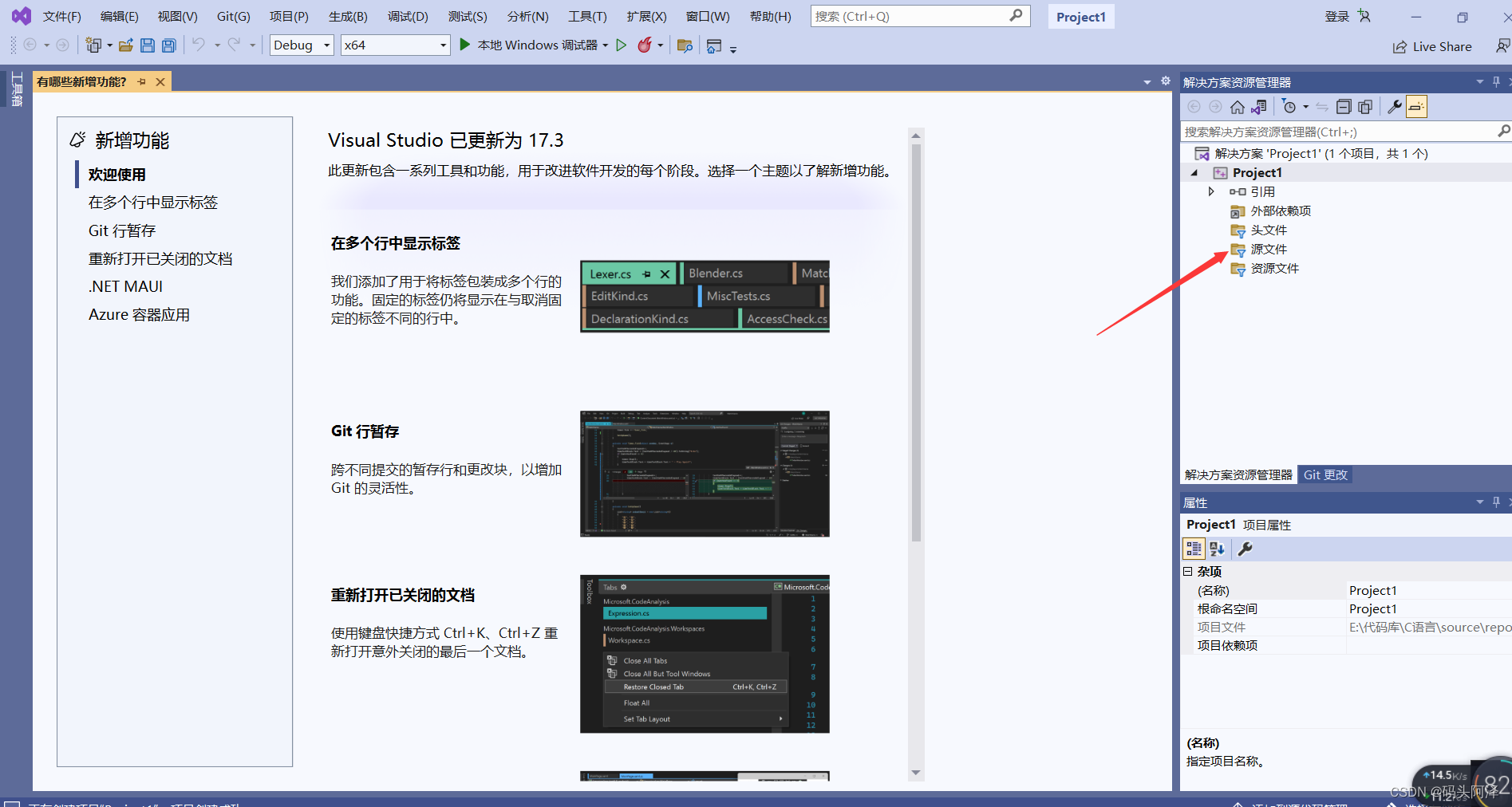Click the Property Pages wrench icon

[1245, 549]
